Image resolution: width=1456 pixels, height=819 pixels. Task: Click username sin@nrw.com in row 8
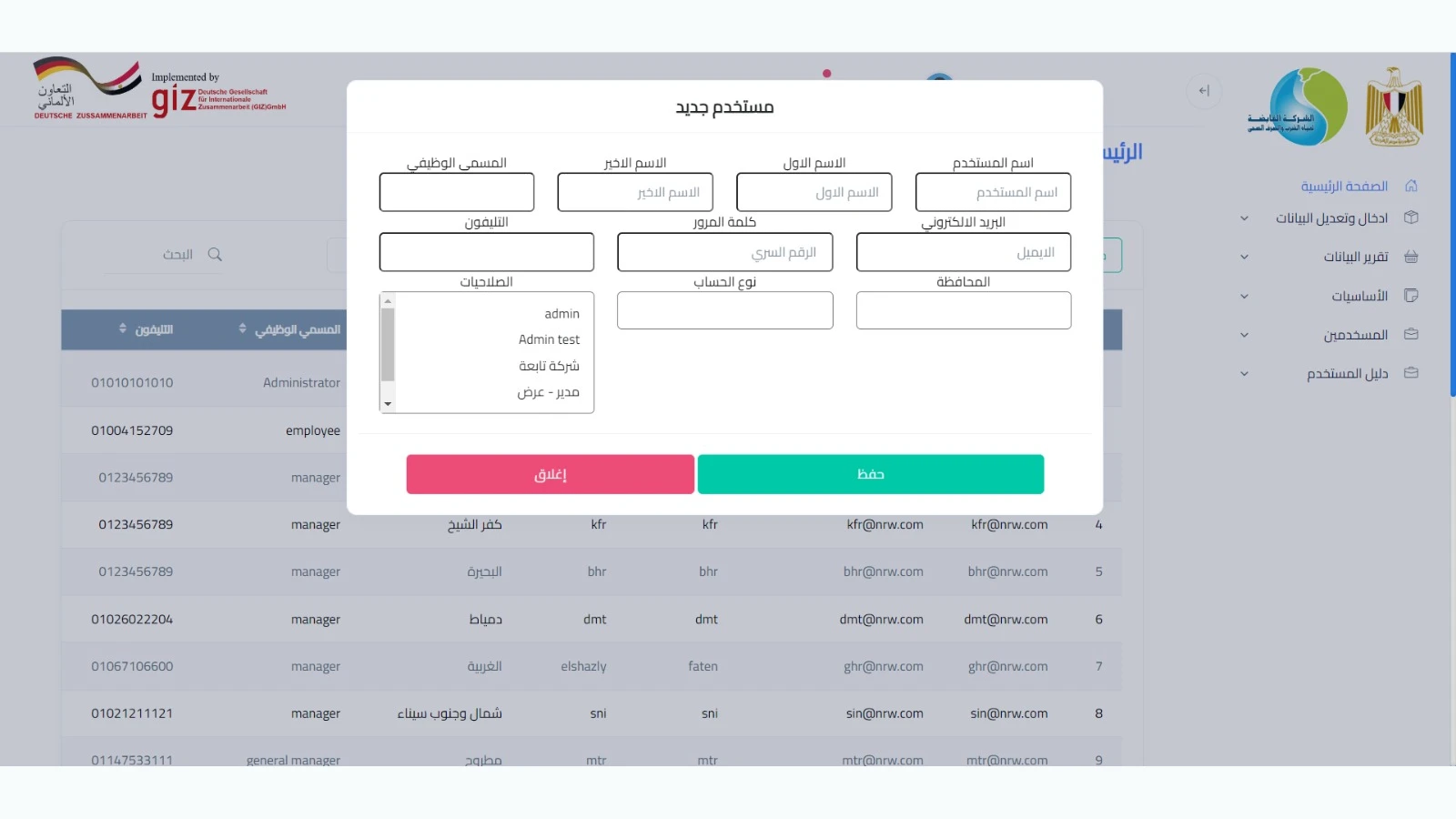pyautogui.click(x=1008, y=713)
